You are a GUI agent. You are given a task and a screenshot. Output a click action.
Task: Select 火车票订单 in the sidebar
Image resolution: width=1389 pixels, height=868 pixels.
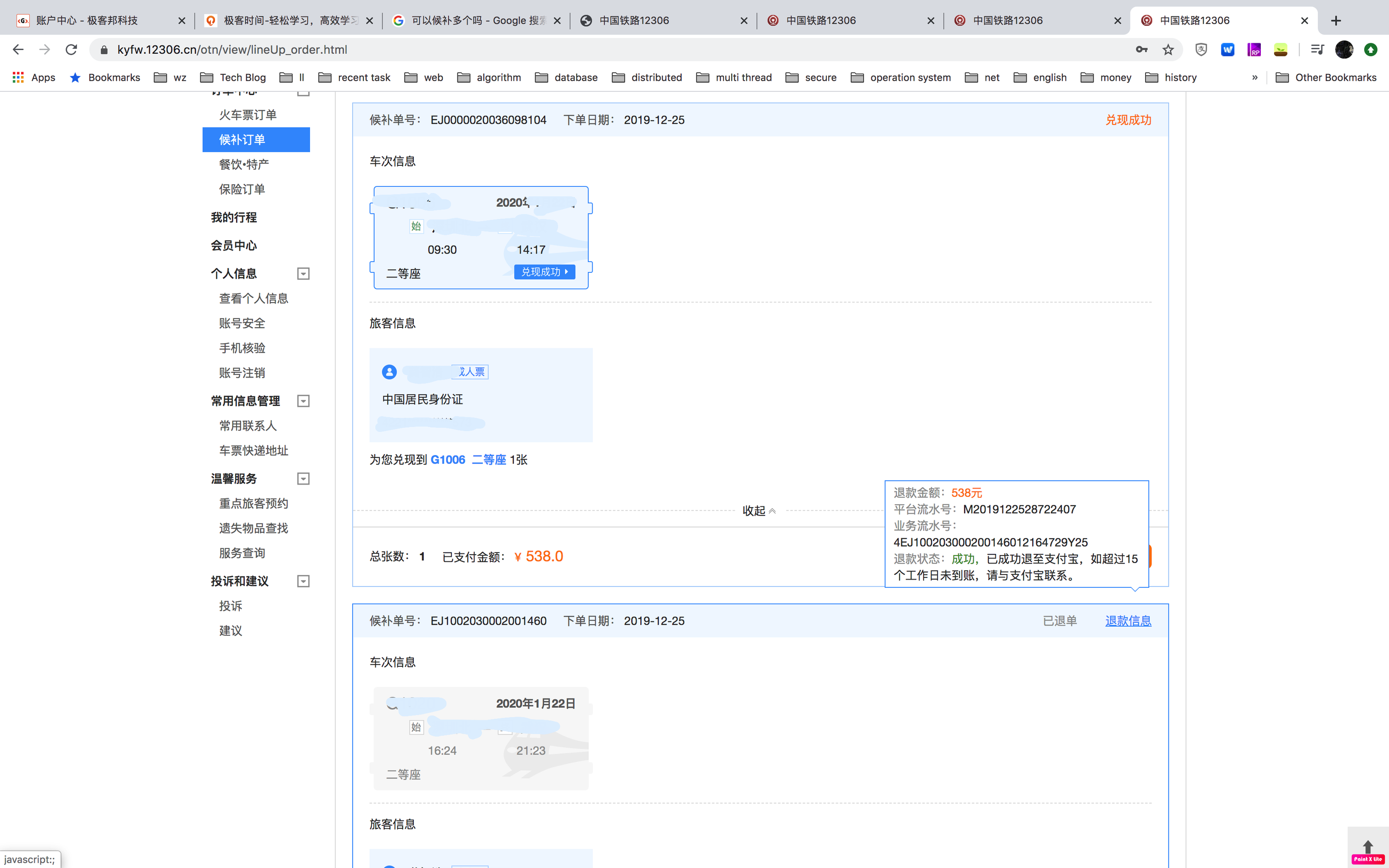[248, 115]
